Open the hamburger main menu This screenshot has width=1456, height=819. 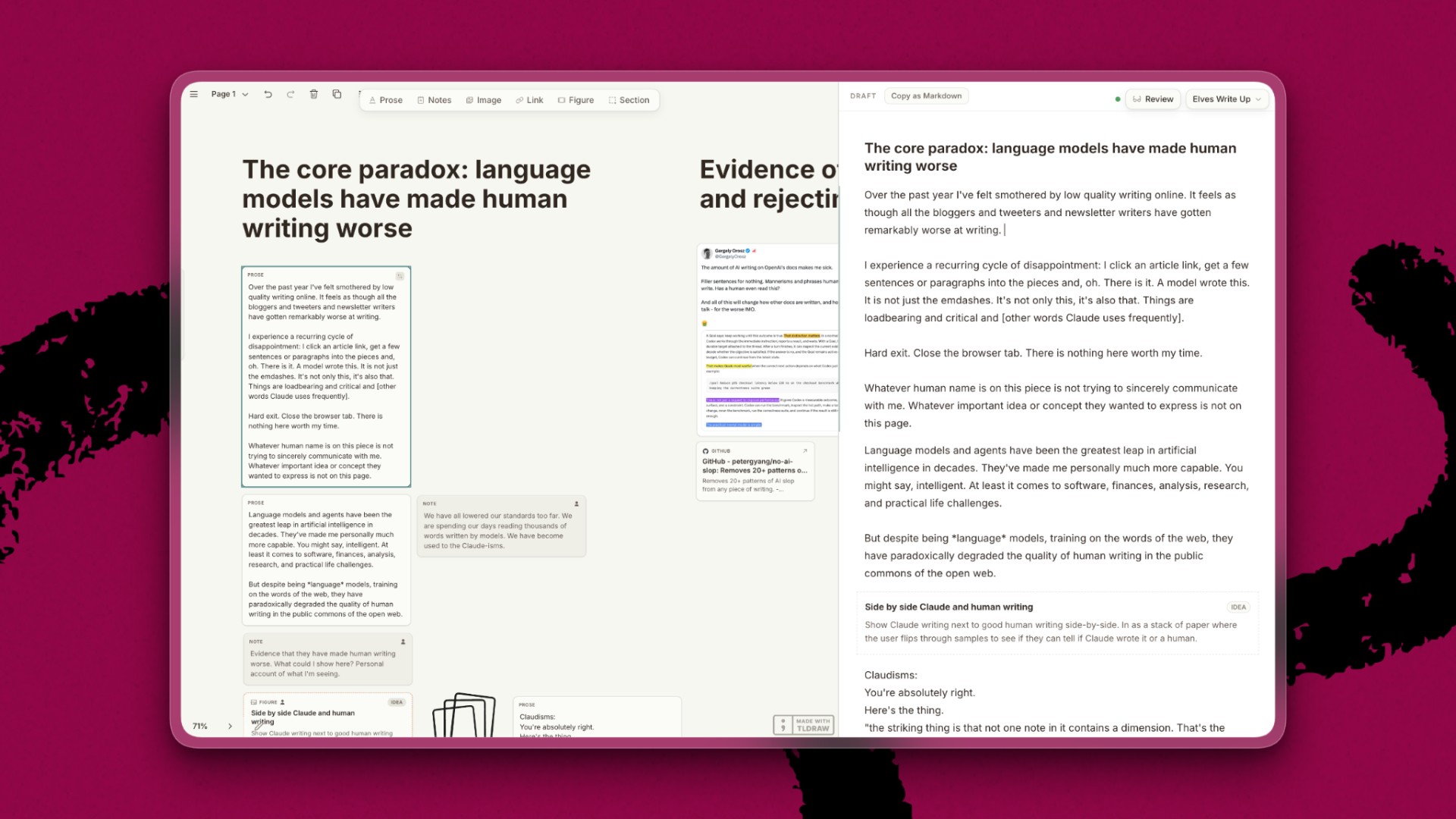(194, 94)
